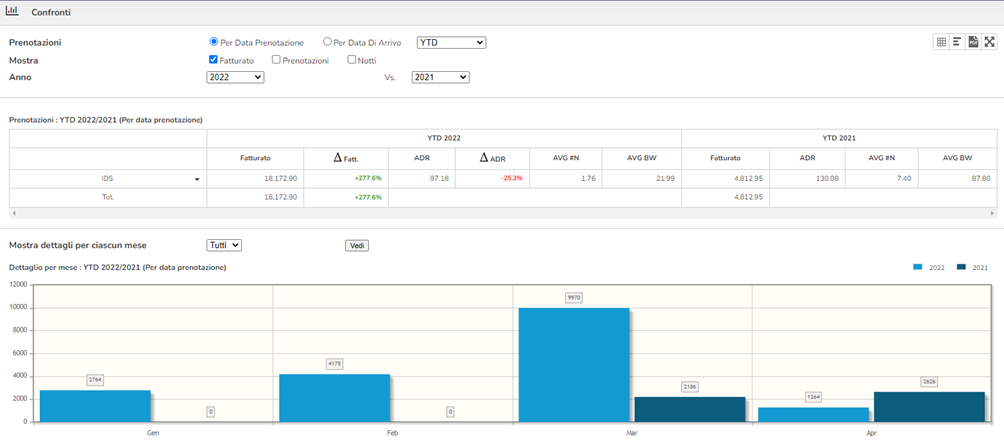Open the Tutti month dropdown
Viewport: 1004px width, 445px height.
tap(223, 245)
